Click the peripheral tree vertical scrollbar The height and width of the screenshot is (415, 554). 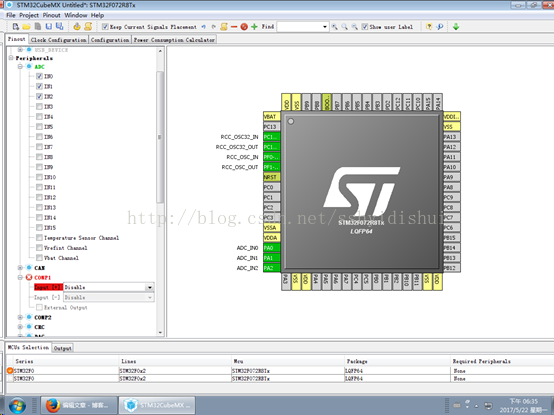pyautogui.click(x=160, y=137)
